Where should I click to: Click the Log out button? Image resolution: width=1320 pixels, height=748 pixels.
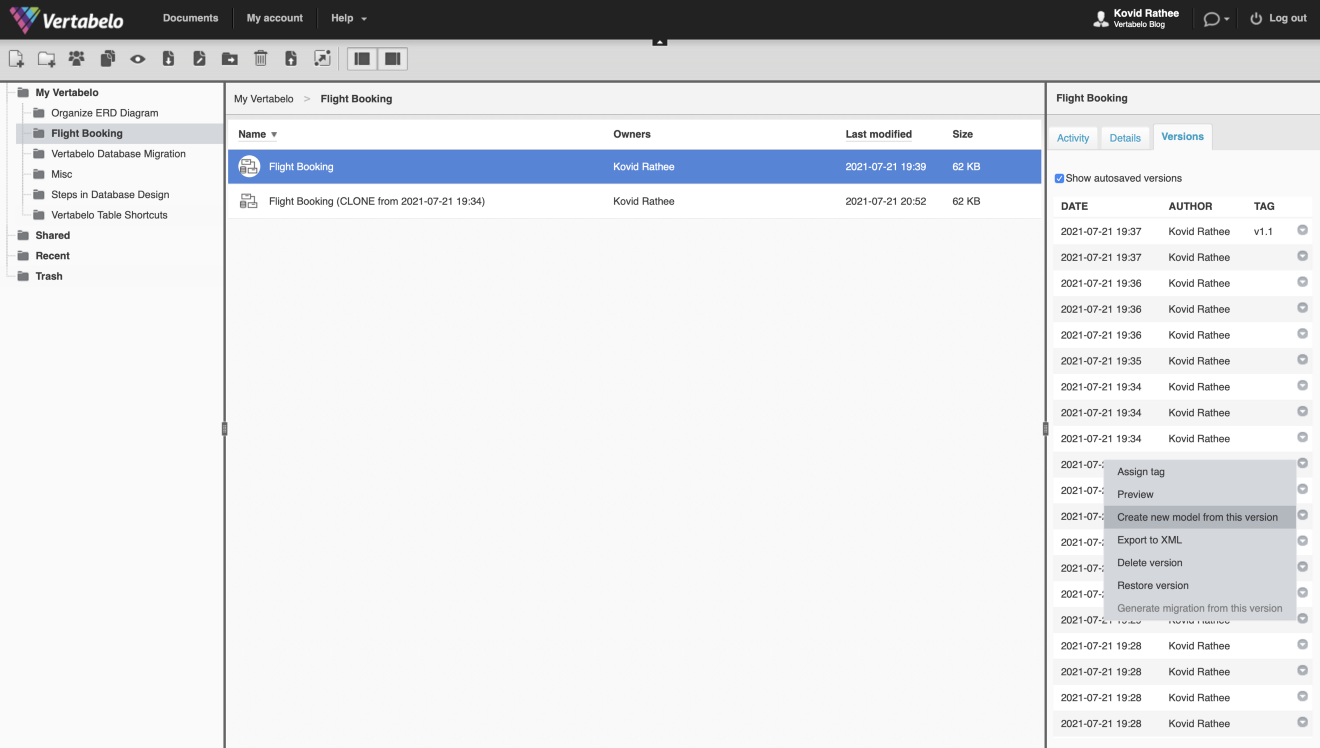point(1278,18)
